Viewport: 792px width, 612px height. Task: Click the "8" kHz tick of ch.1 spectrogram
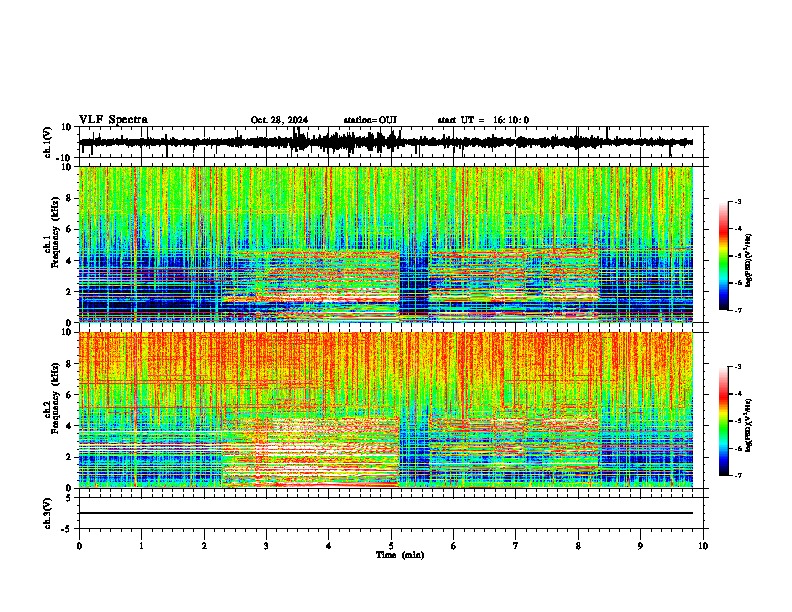(x=69, y=198)
